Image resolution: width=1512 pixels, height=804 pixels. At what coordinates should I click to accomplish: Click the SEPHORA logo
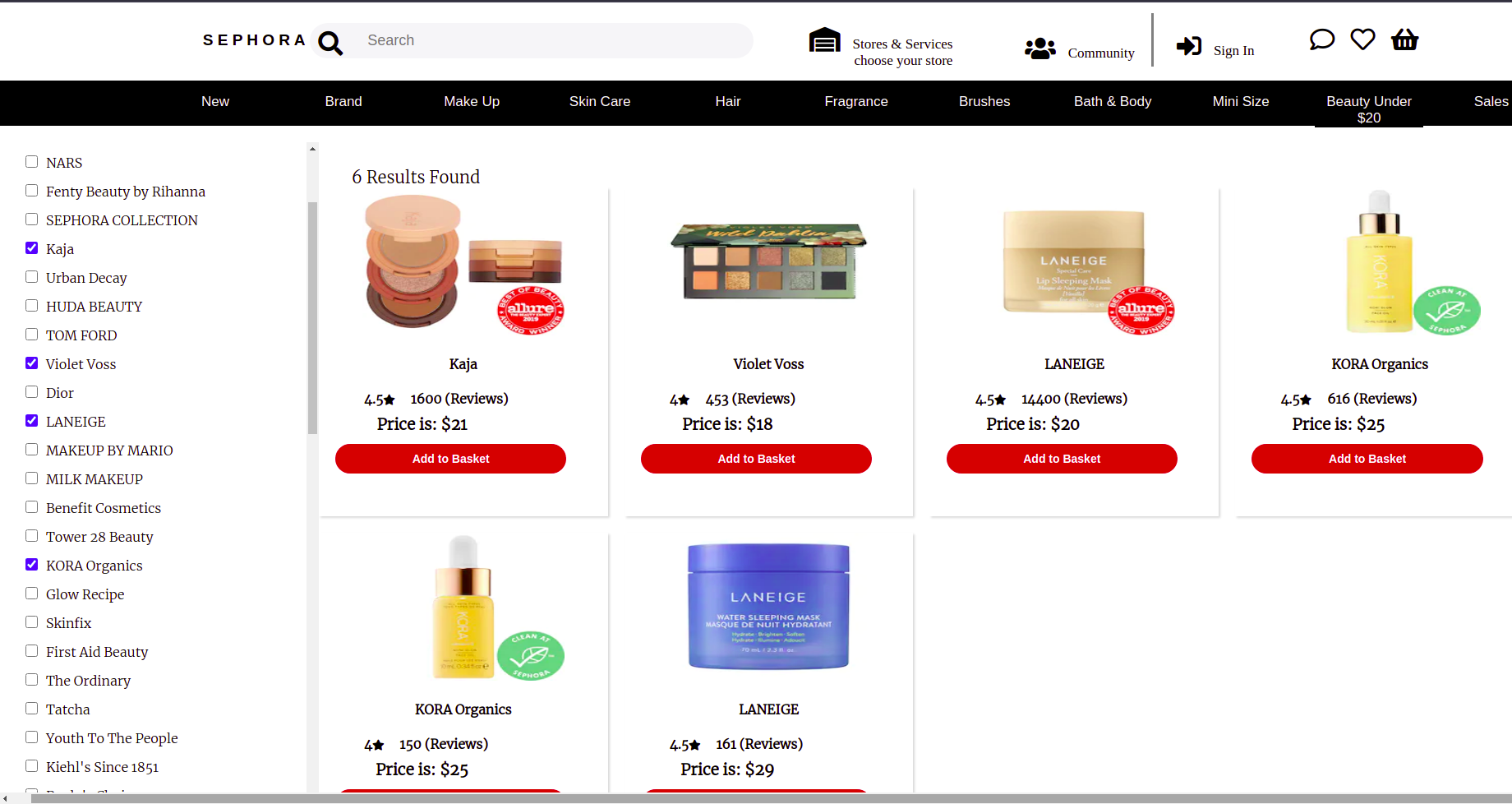(x=255, y=40)
